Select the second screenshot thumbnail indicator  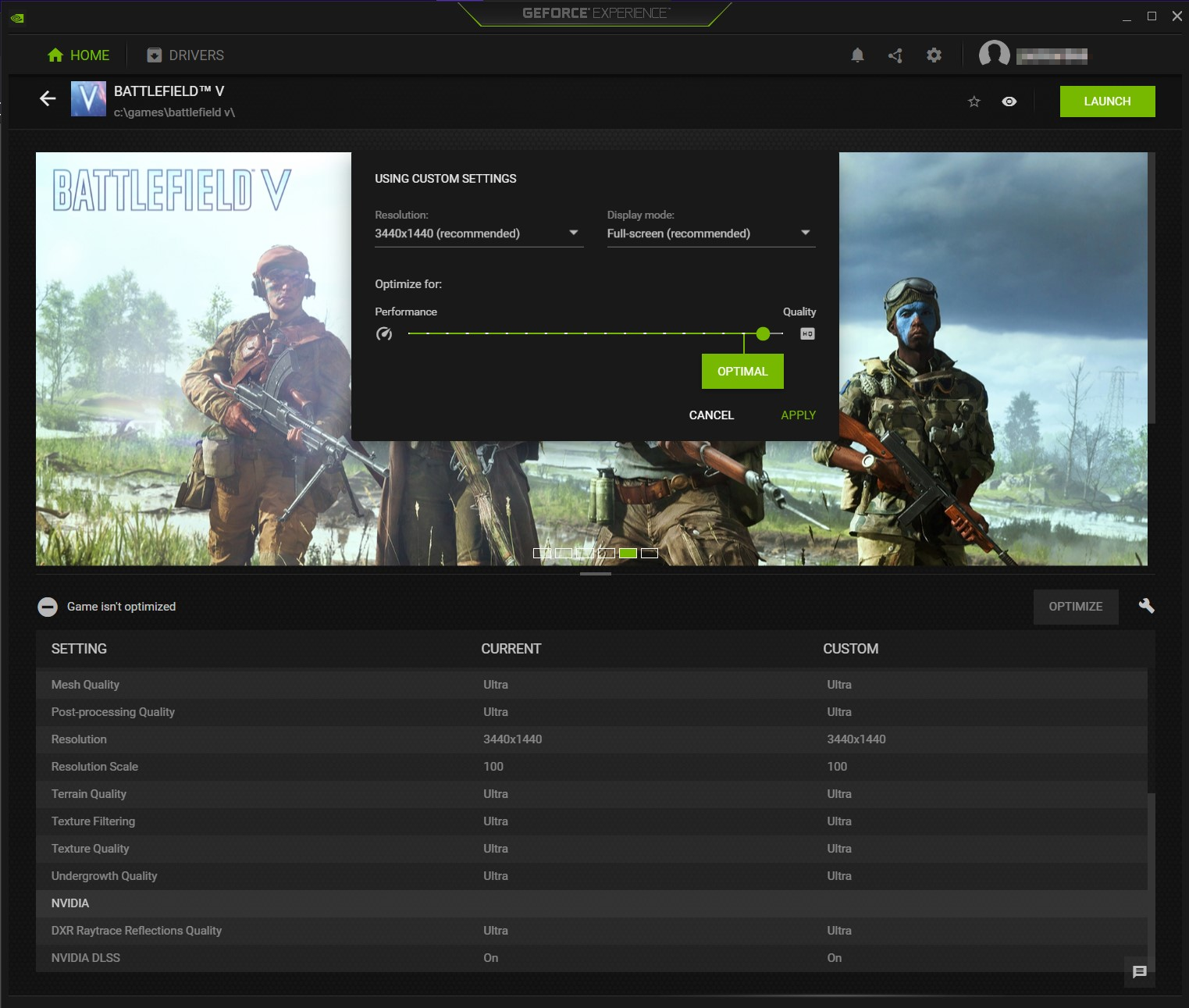(x=563, y=554)
